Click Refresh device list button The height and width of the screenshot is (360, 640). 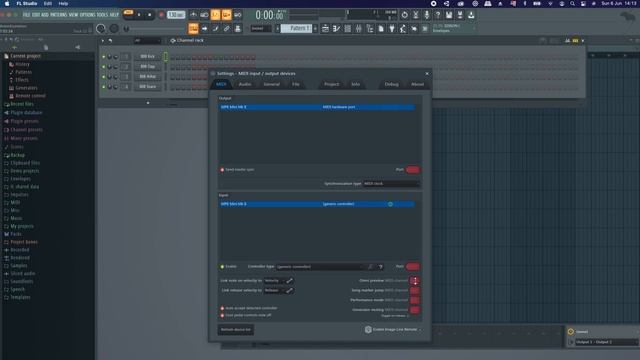click(236, 329)
